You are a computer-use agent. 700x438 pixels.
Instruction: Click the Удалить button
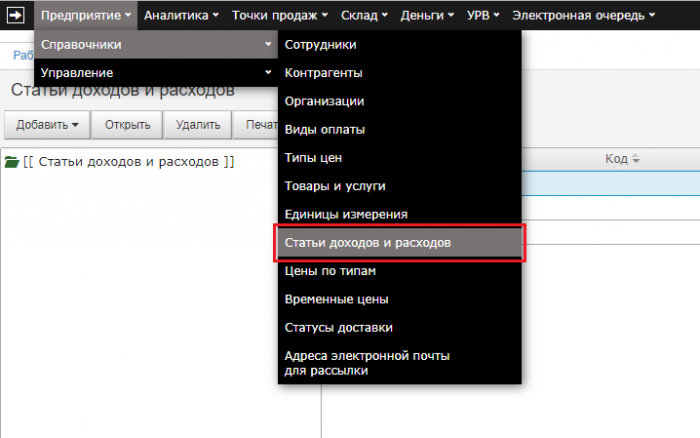tap(197, 125)
